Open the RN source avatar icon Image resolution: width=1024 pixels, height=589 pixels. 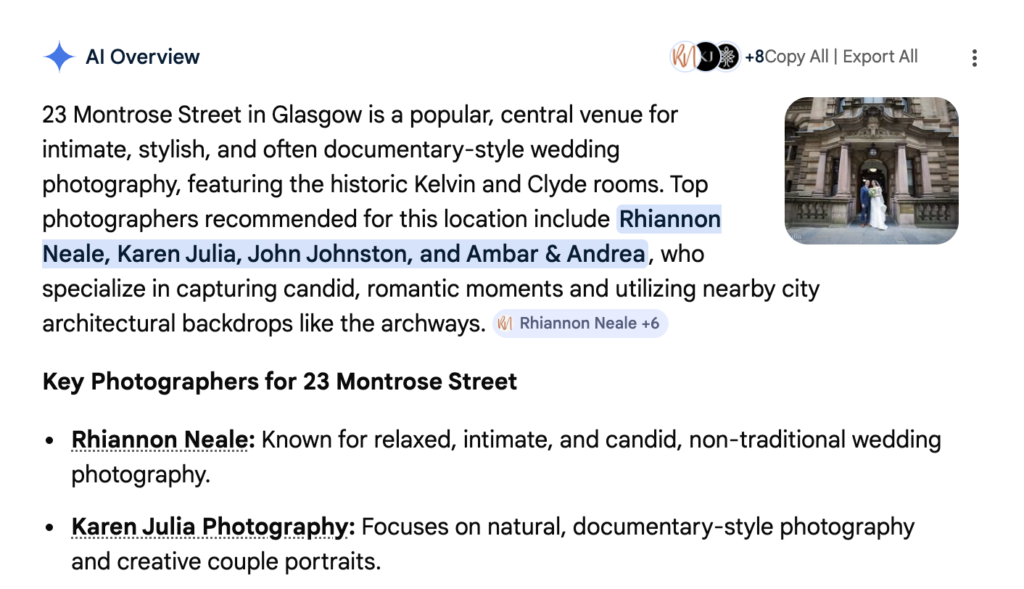[x=683, y=57]
